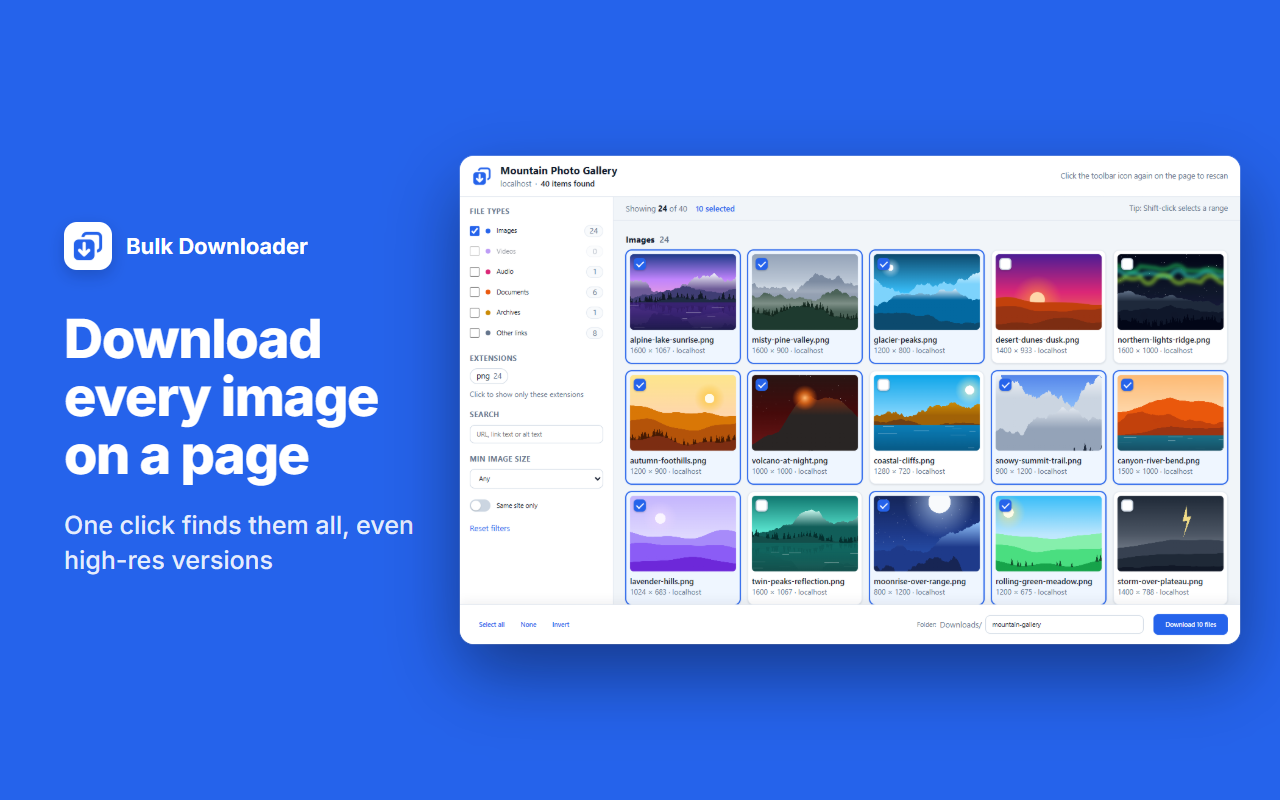Image resolution: width=1280 pixels, height=800 pixels.
Task: Check the Documents file type checkbox
Action: coord(475,292)
